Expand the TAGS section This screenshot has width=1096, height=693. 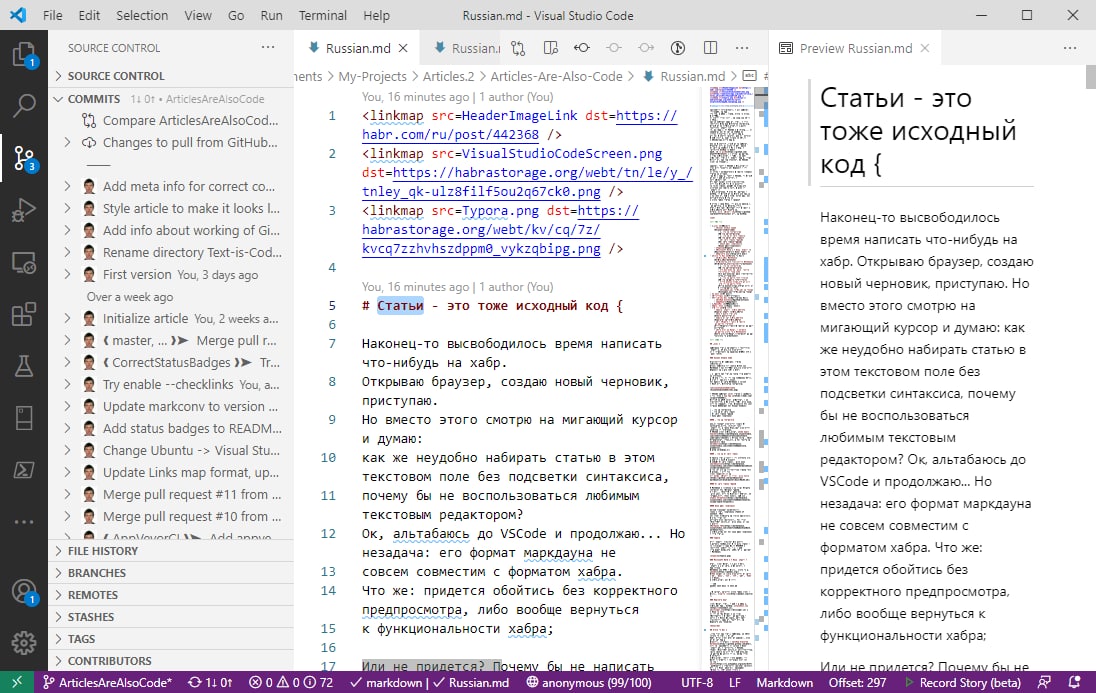(171, 639)
